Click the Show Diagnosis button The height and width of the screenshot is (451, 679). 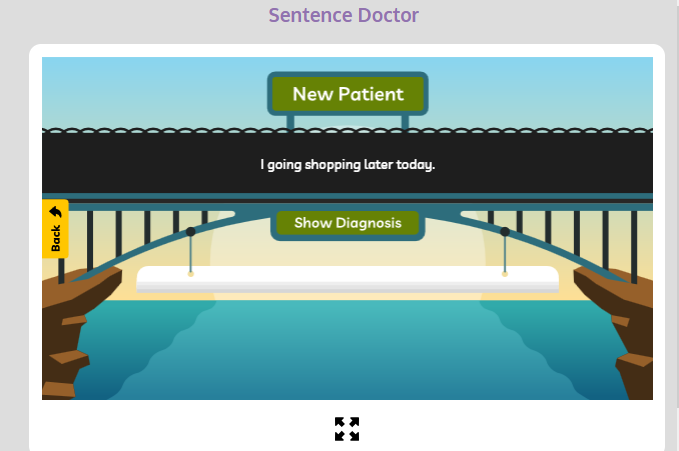tap(348, 223)
